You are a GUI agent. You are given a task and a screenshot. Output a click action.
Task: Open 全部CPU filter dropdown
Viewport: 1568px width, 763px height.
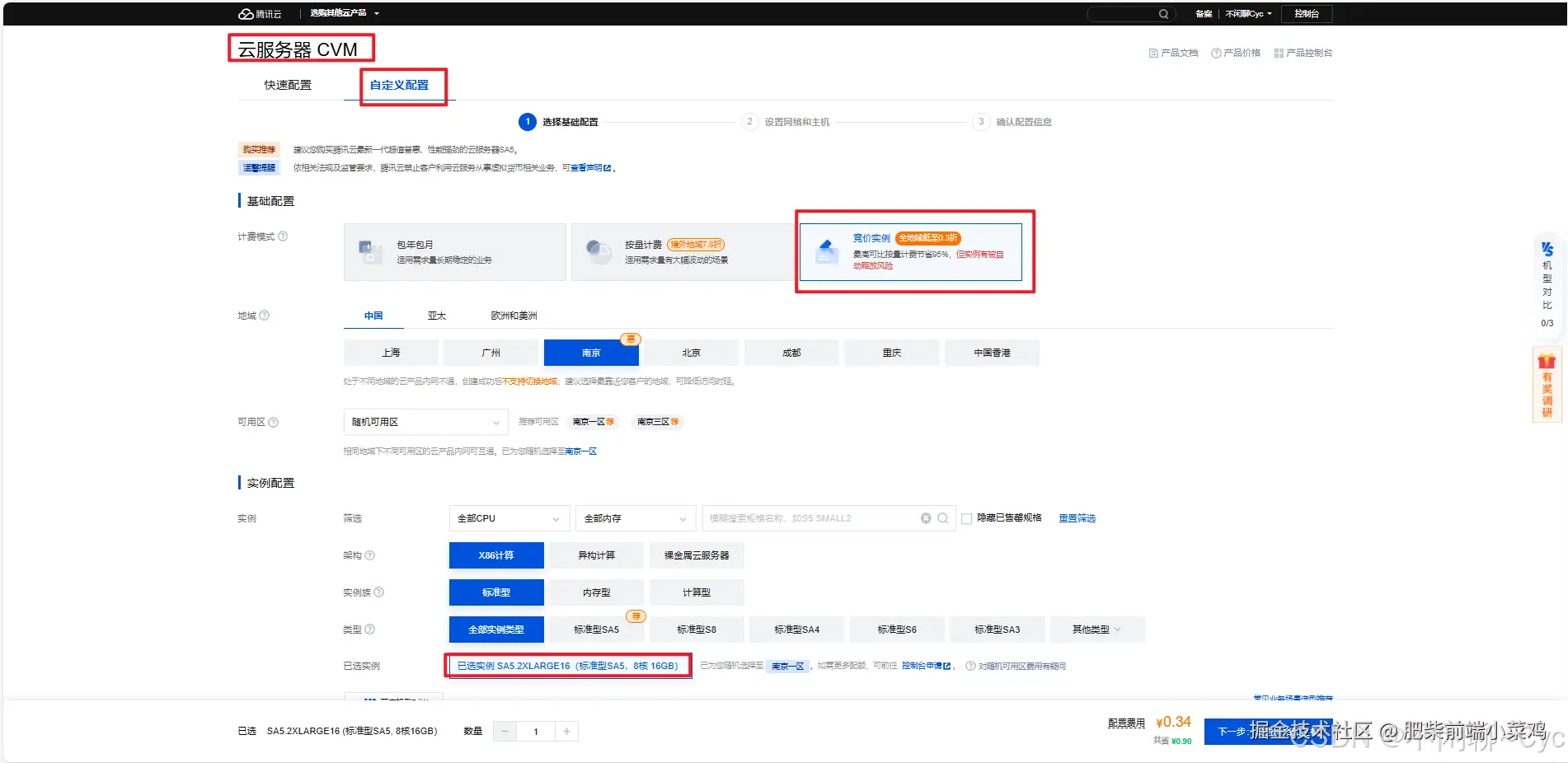coord(509,518)
